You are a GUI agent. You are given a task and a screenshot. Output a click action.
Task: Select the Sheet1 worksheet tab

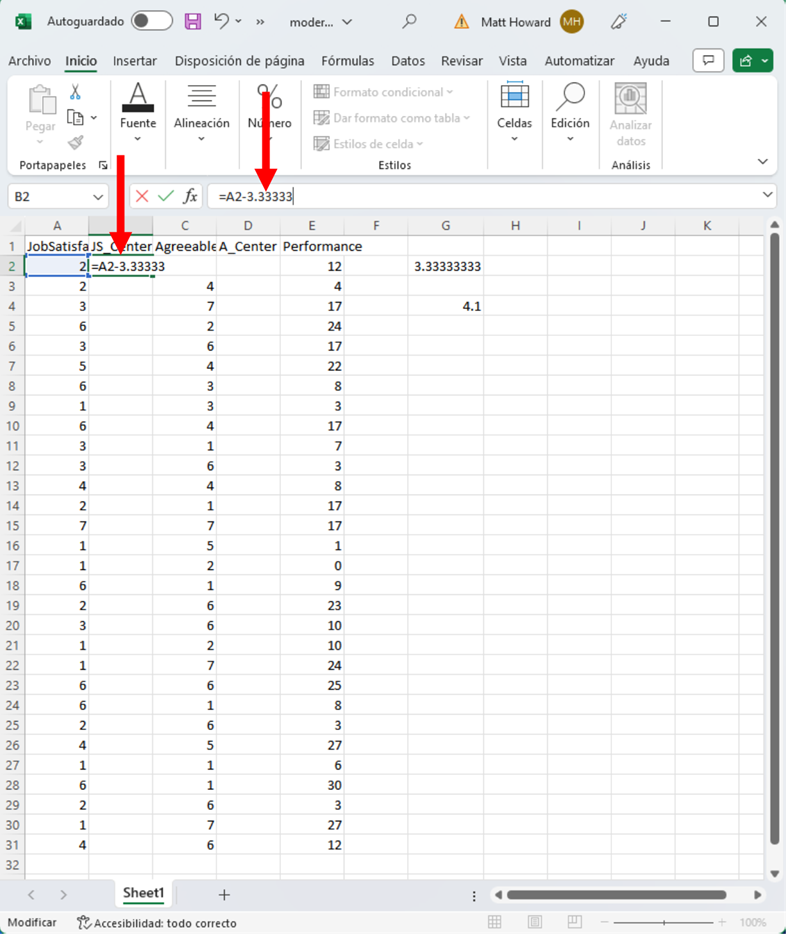tap(144, 893)
